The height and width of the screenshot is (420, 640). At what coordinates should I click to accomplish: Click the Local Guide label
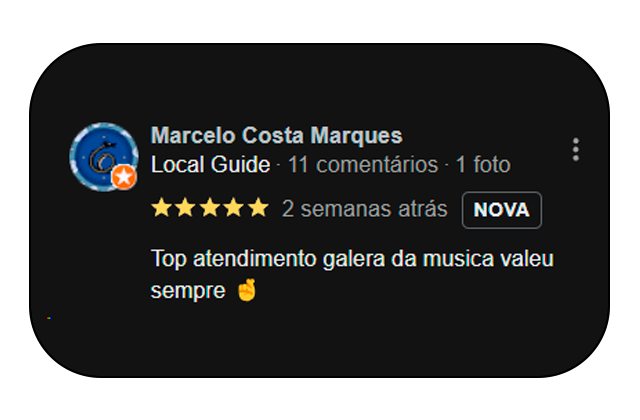[211, 164]
